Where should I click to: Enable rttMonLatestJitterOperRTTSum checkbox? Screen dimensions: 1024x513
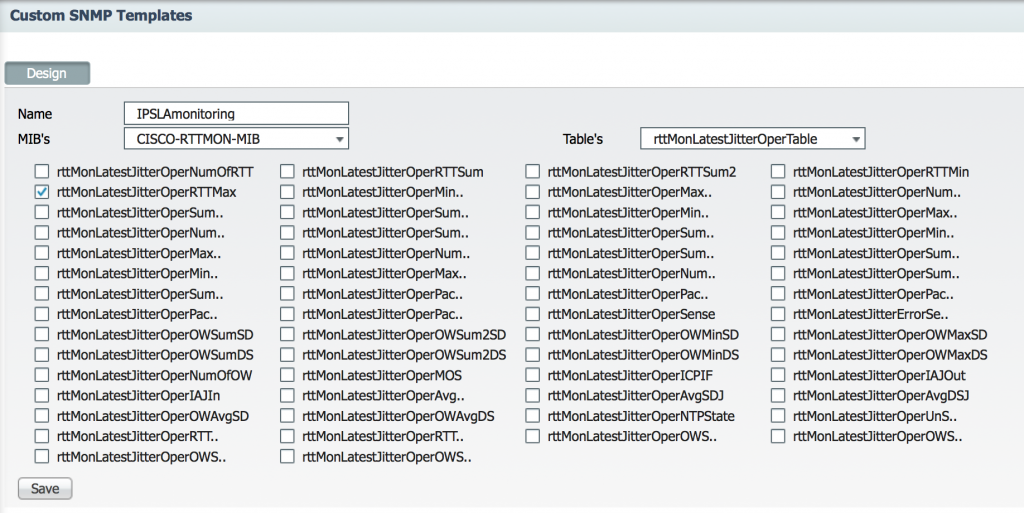point(287,172)
